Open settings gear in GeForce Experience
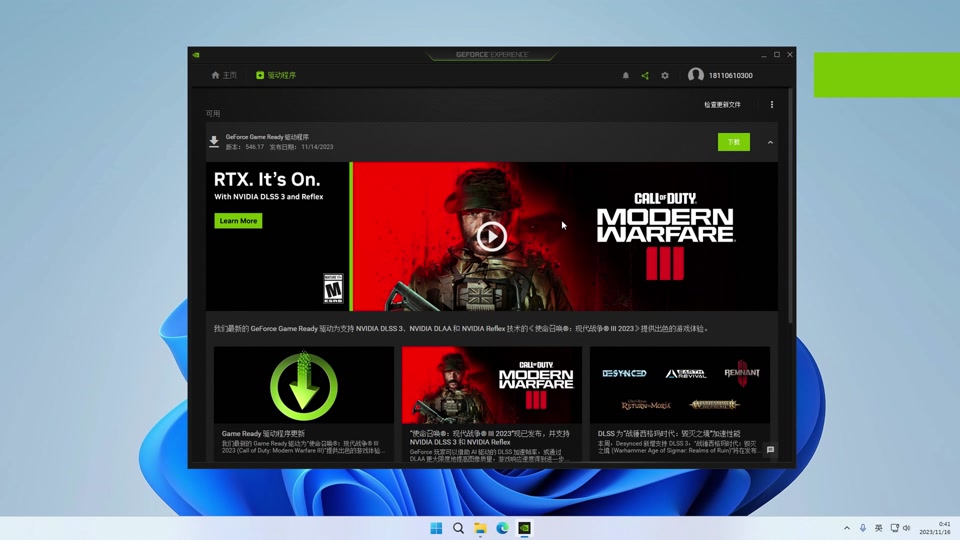 tap(665, 75)
